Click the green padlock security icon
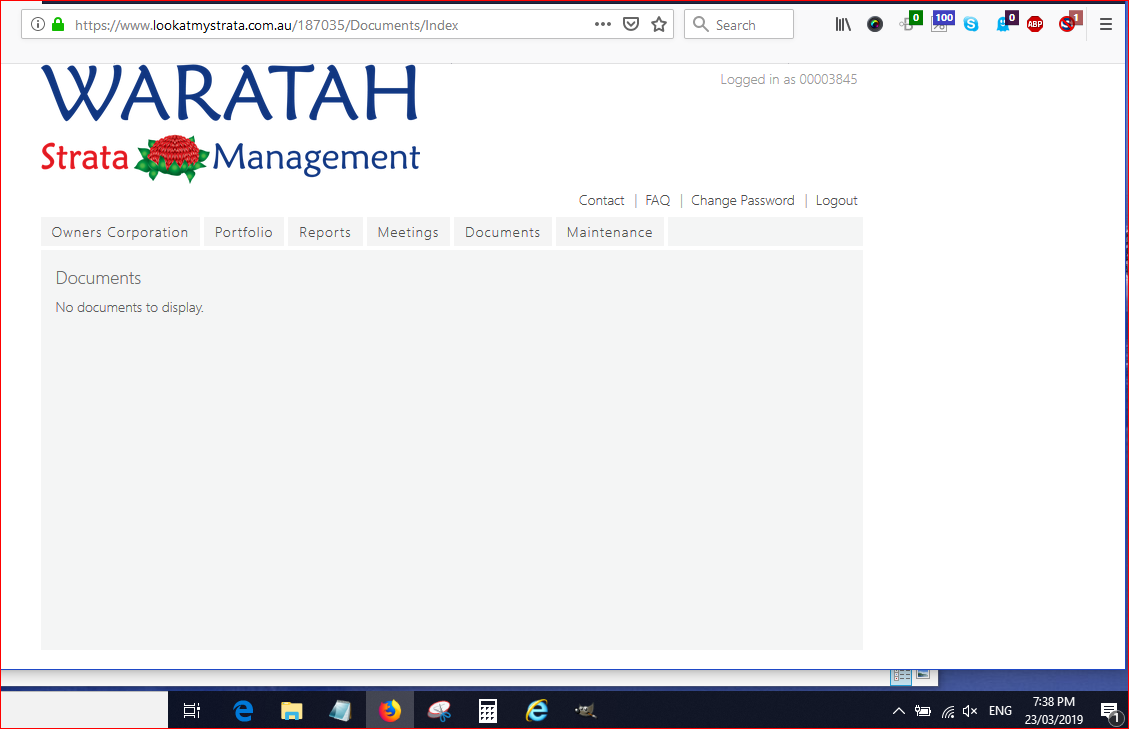This screenshot has height=729, width=1129. coord(58,24)
